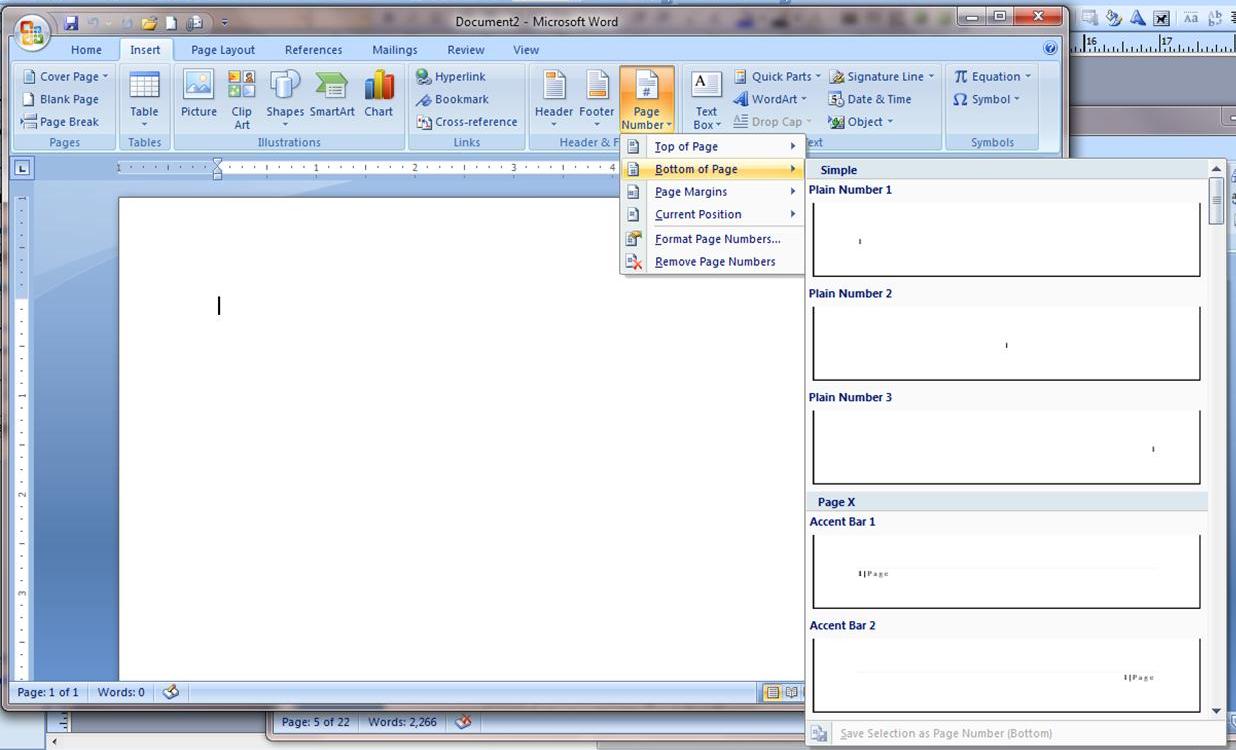
Task: Switch to the Review tab
Action: [x=466, y=50]
